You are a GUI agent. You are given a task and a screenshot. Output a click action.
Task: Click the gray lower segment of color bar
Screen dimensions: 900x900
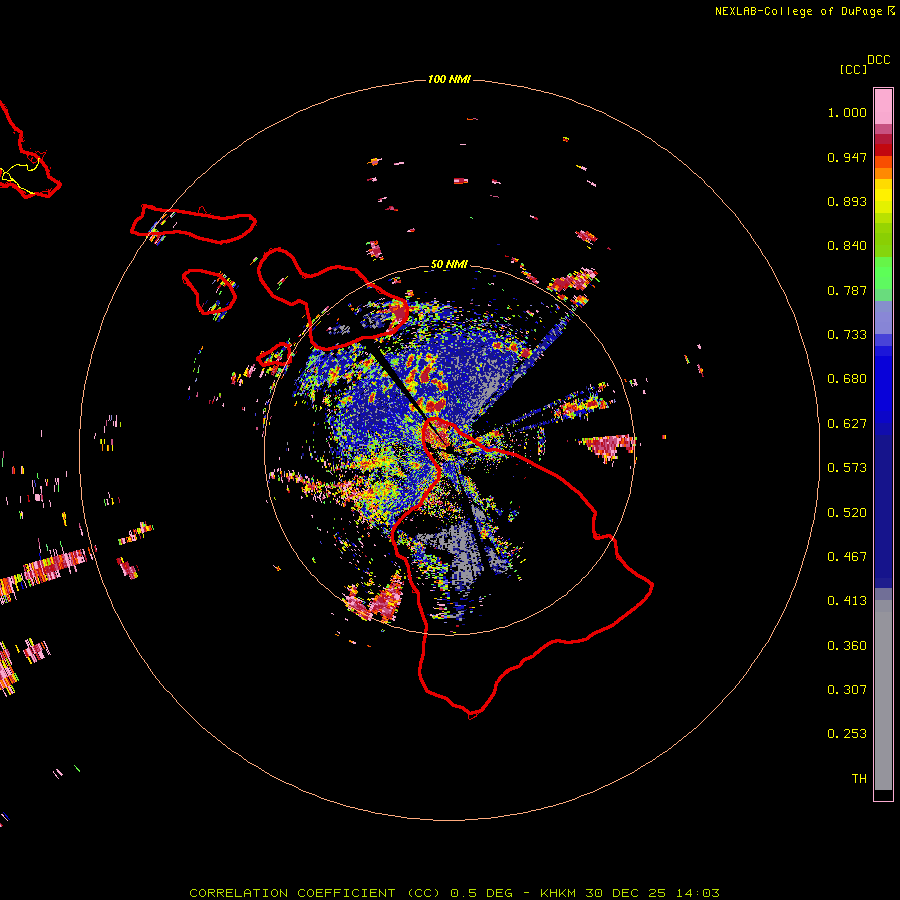[883, 695]
